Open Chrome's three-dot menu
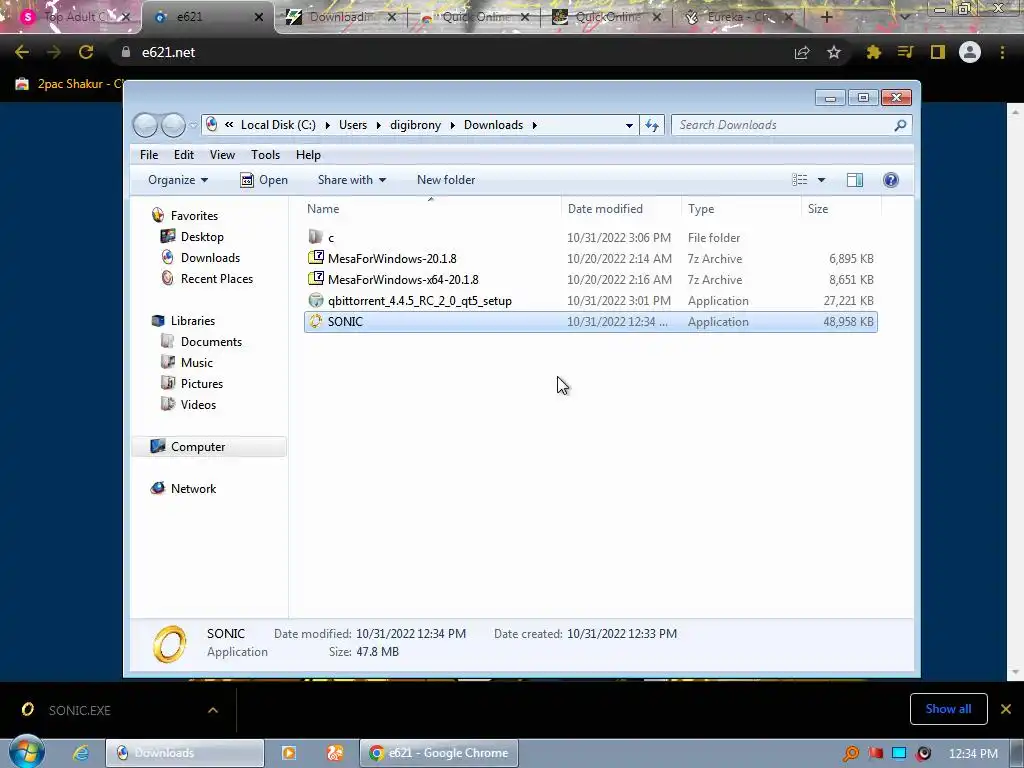The image size is (1024, 768). [x=1002, y=52]
